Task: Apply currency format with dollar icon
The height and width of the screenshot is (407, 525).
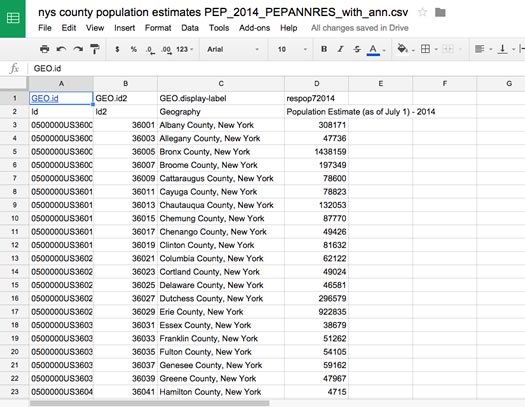Action: (117, 49)
